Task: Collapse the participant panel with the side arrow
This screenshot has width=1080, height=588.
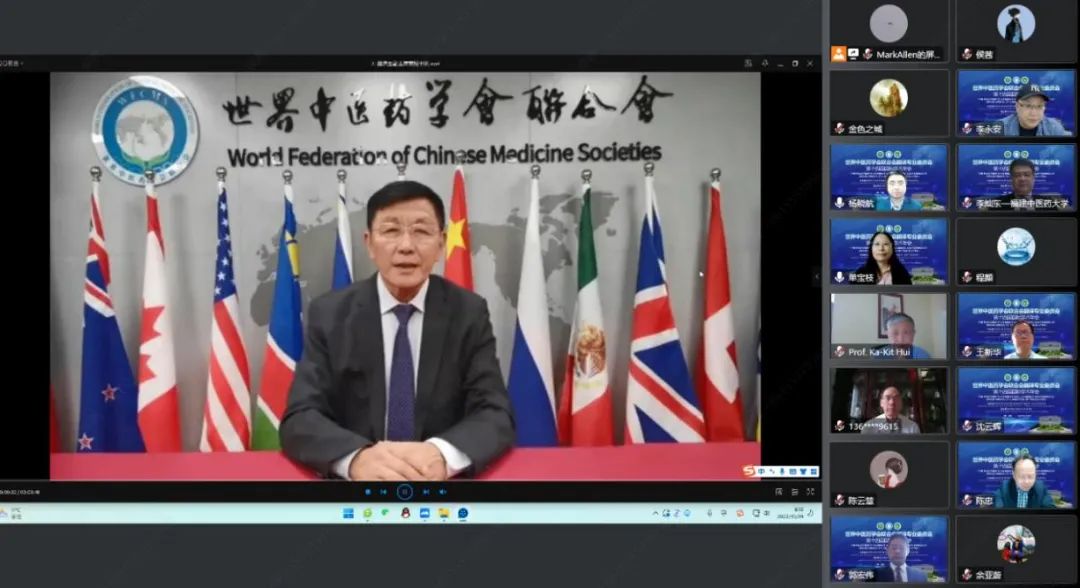Action: [x=818, y=277]
